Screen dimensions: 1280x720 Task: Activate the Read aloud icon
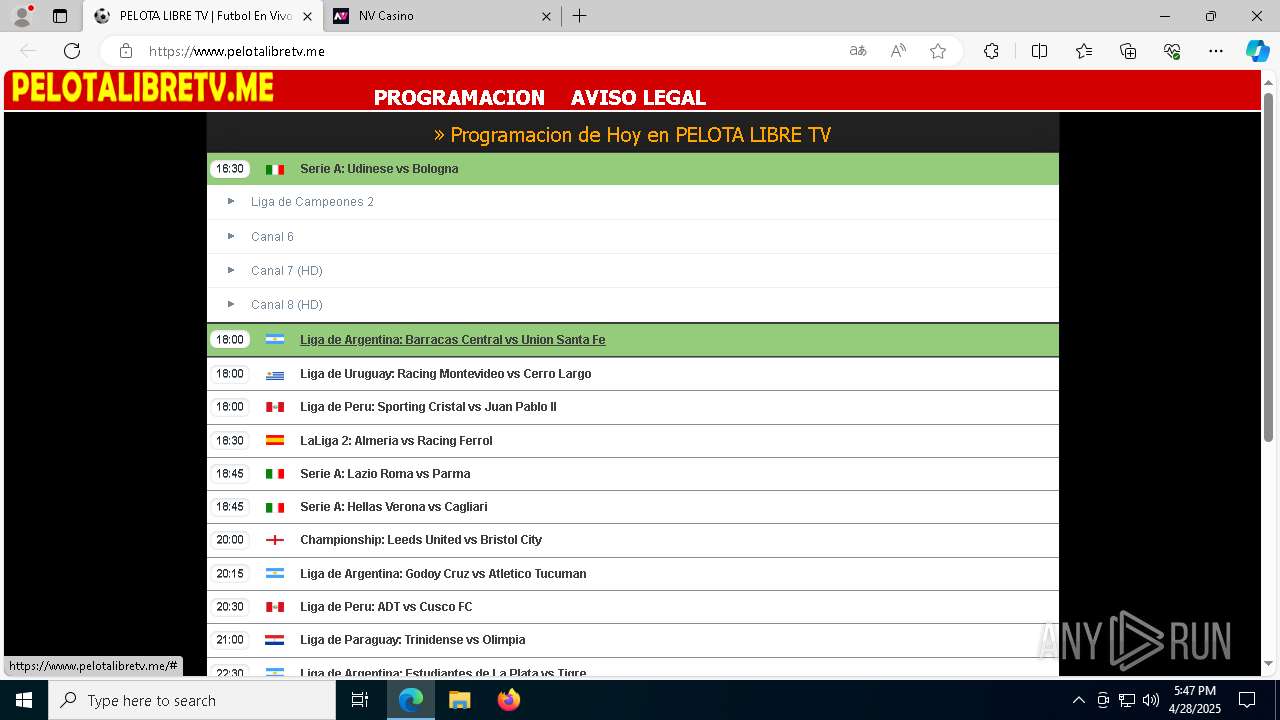[898, 51]
